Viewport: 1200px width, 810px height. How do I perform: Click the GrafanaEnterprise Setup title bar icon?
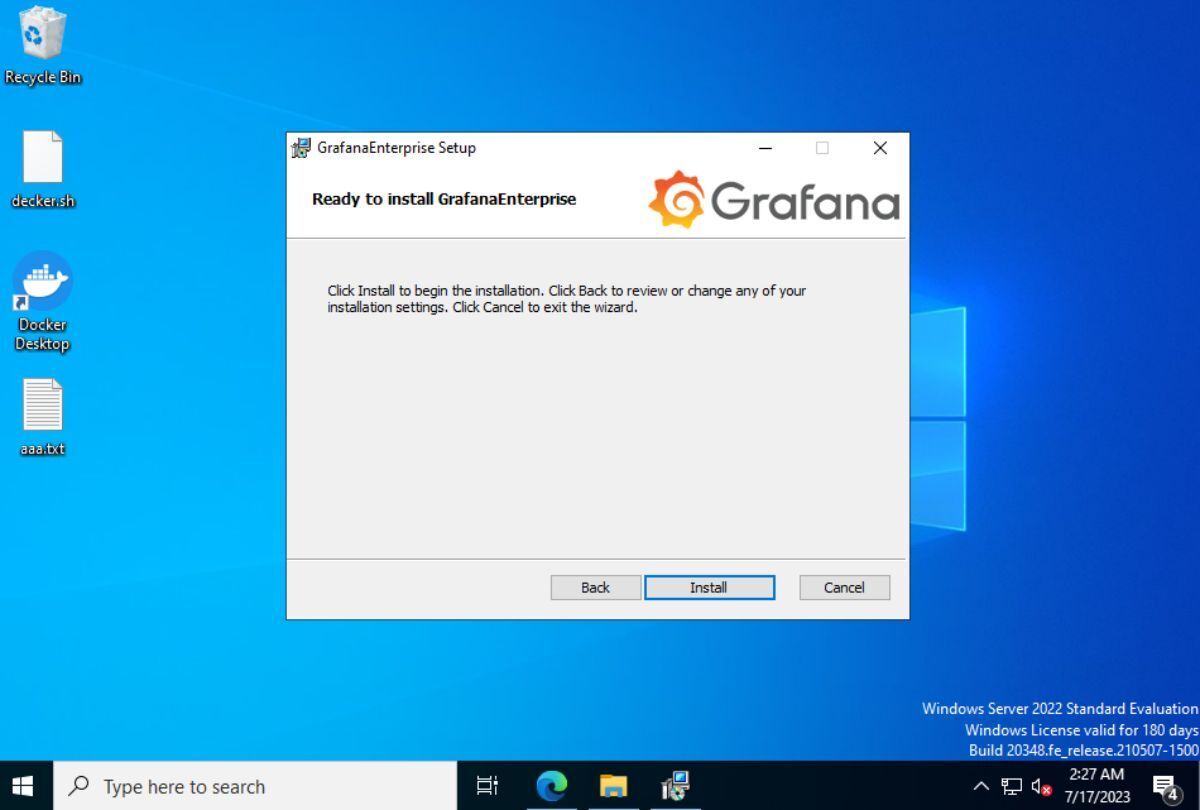click(x=299, y=147)
